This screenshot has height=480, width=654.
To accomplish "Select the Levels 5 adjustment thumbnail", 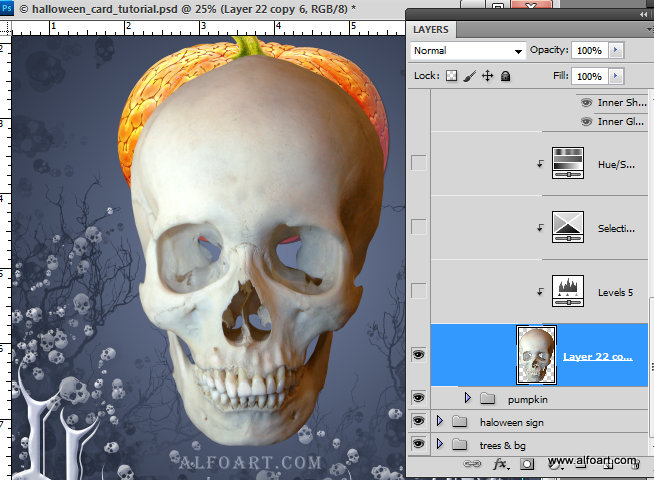I will point(567,291).
